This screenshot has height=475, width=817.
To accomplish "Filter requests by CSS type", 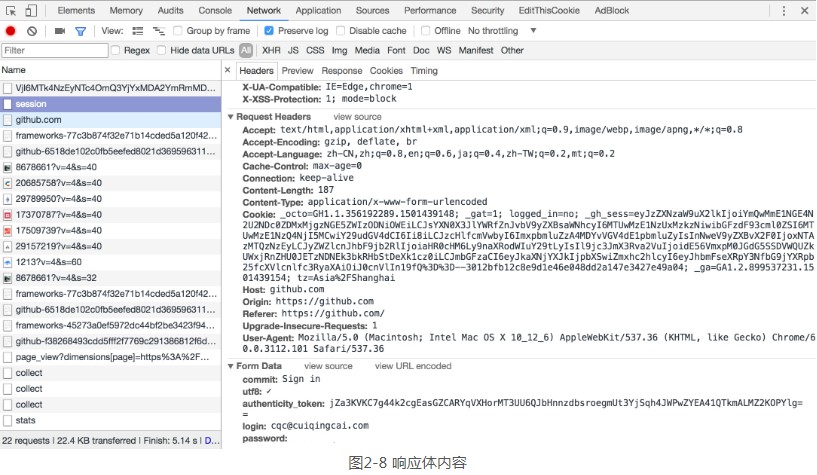I will tap(315, 51).
